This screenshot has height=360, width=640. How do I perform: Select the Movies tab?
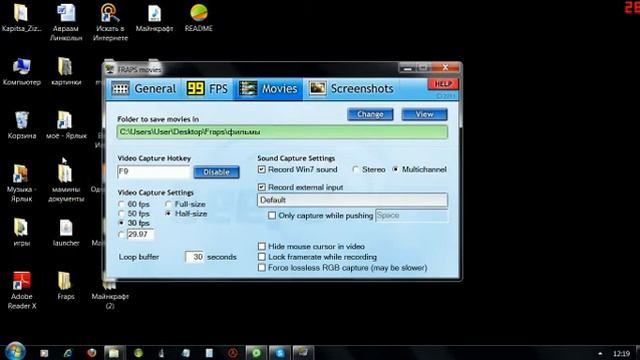(268, 89)
